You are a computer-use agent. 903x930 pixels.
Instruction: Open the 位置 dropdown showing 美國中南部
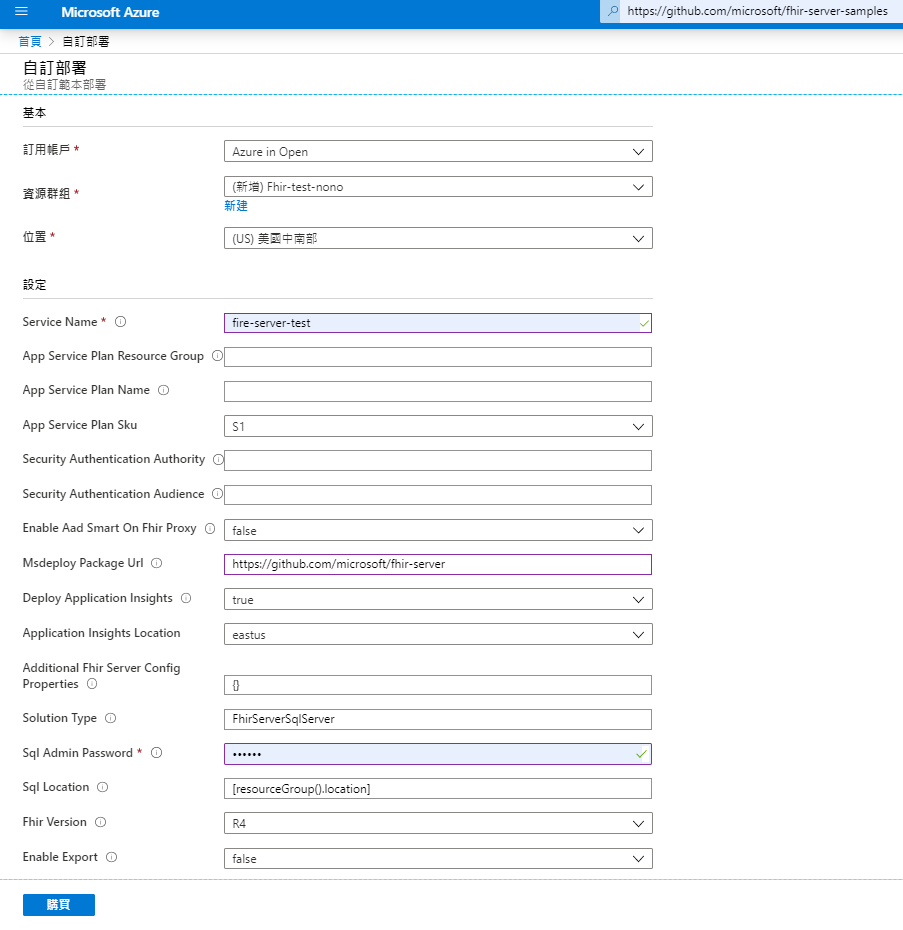pos(438,238)
